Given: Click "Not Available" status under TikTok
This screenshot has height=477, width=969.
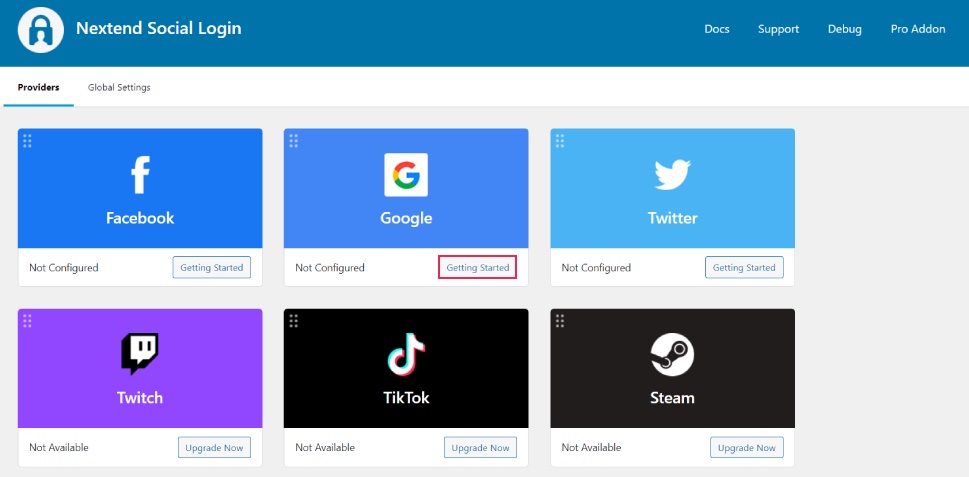Looking at the screenshot, I should [x=325, y=447].
